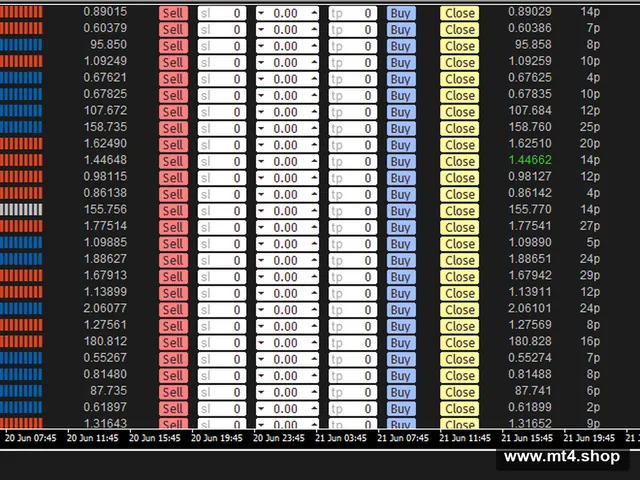Increase lot arrow in 155.756 row
Viewport: 640px width, 480px height.
pos(314,211)
